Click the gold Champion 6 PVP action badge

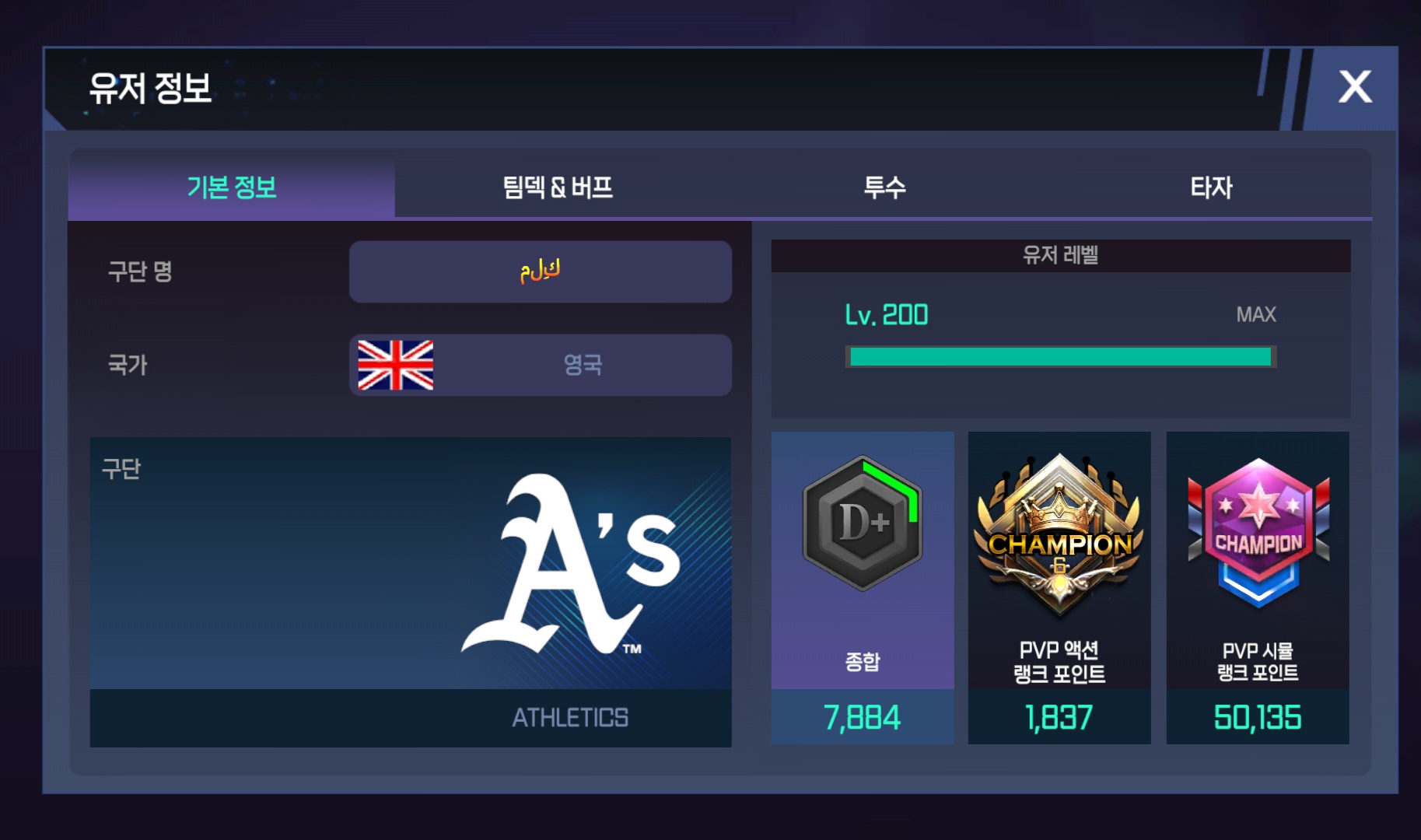(1059, 537)
